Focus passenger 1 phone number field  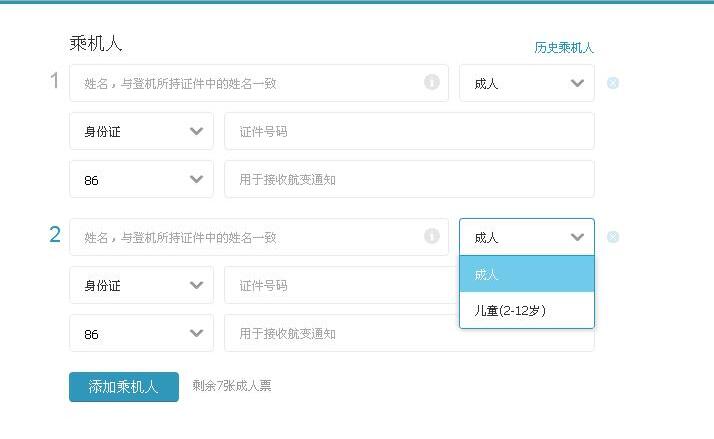click(x=409, y=179)
